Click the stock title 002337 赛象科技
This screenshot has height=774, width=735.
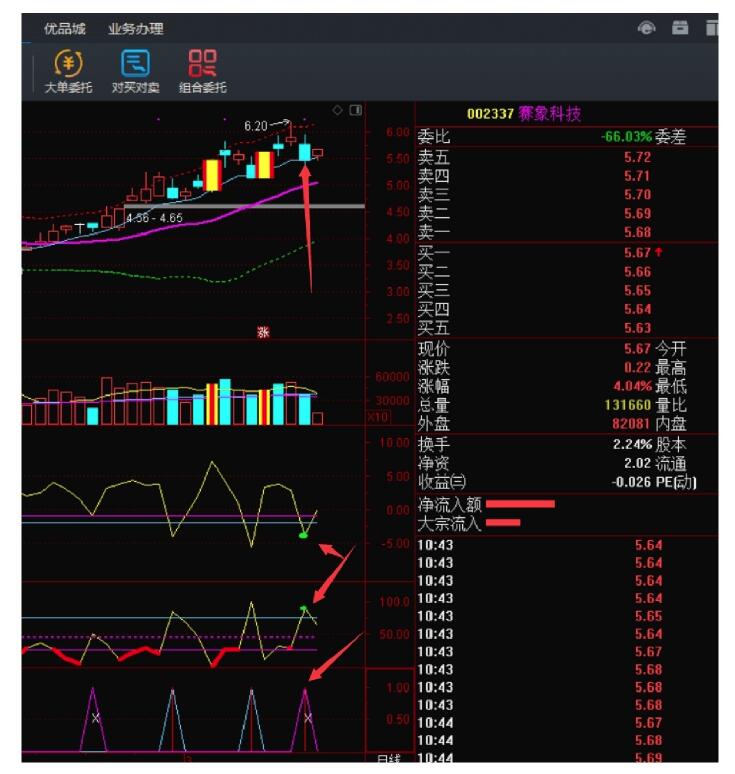pos(523,114)
